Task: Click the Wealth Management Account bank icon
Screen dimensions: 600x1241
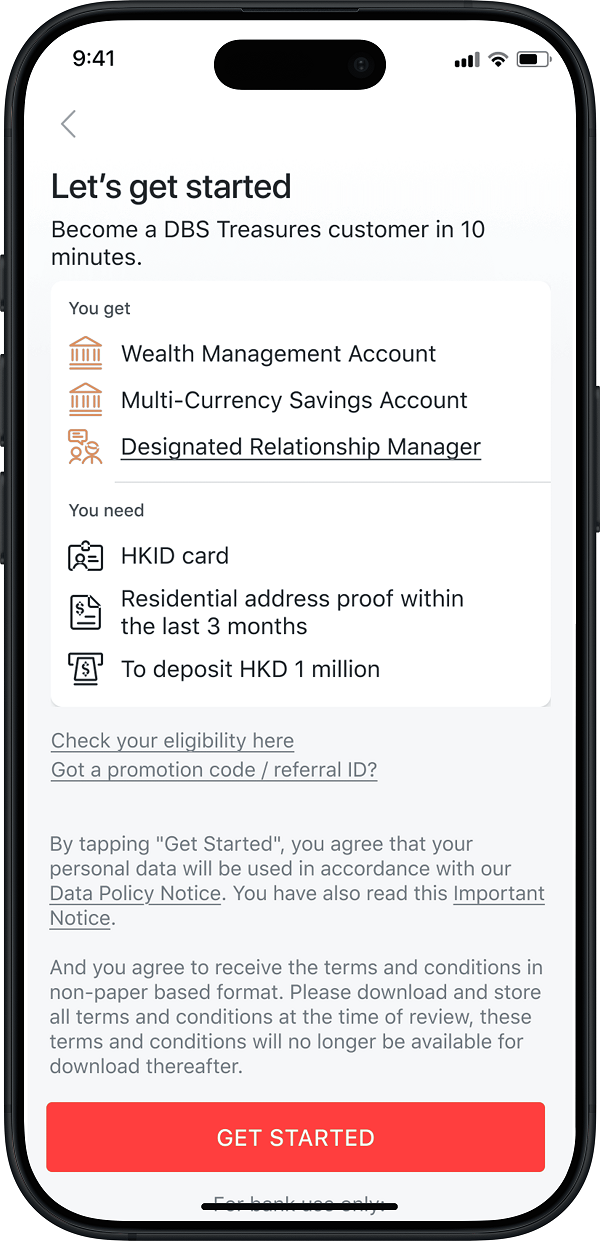Action: click(86, 354)
